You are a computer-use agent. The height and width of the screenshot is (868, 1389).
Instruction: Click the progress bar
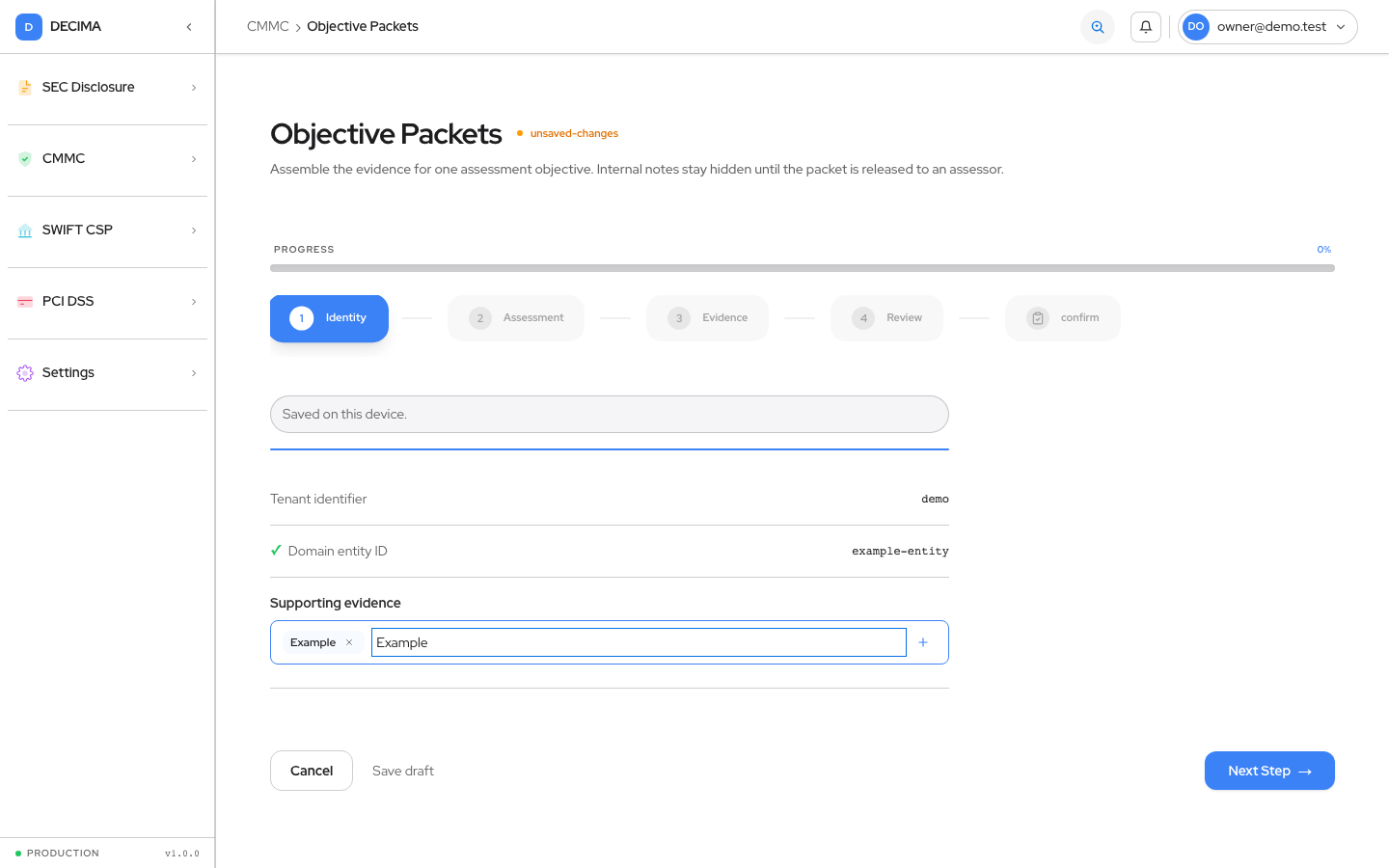[x=803, y=268]
